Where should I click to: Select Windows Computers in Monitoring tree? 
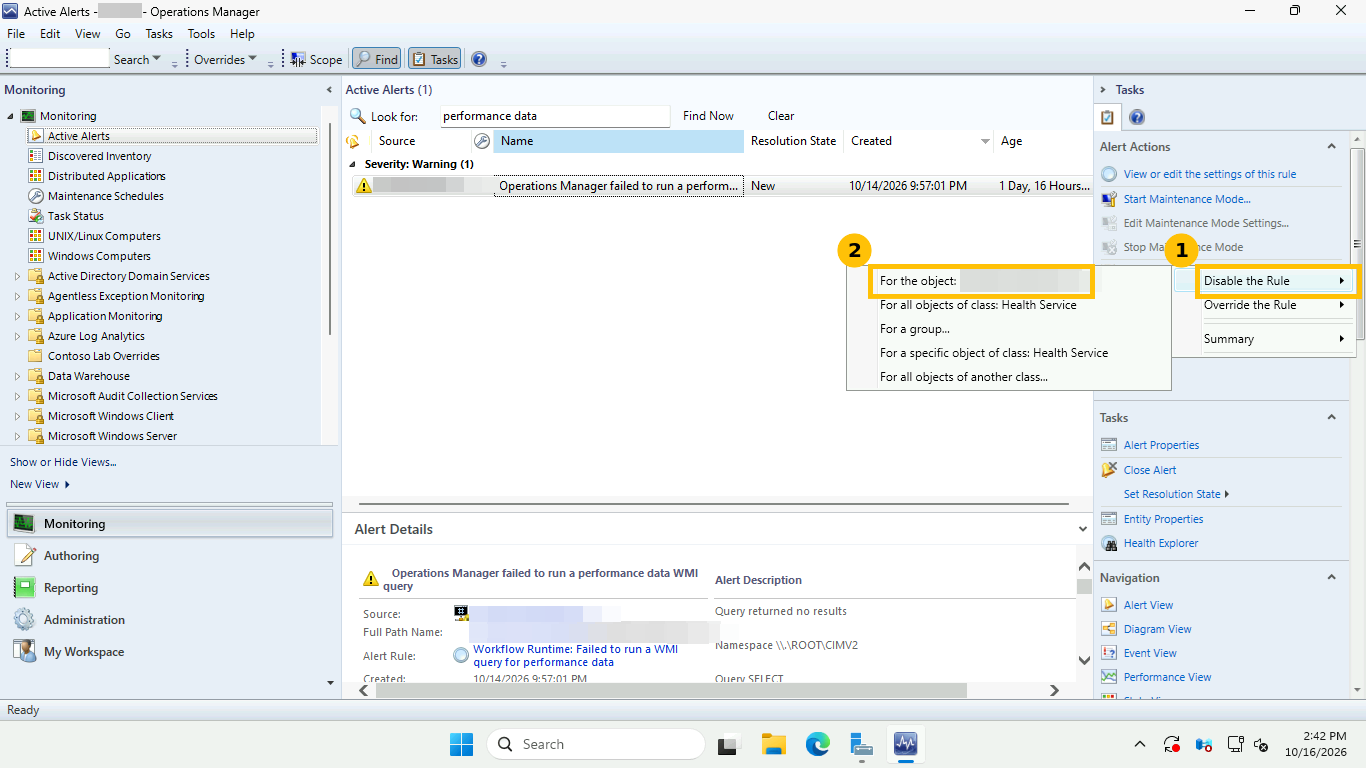coord(99,256)
